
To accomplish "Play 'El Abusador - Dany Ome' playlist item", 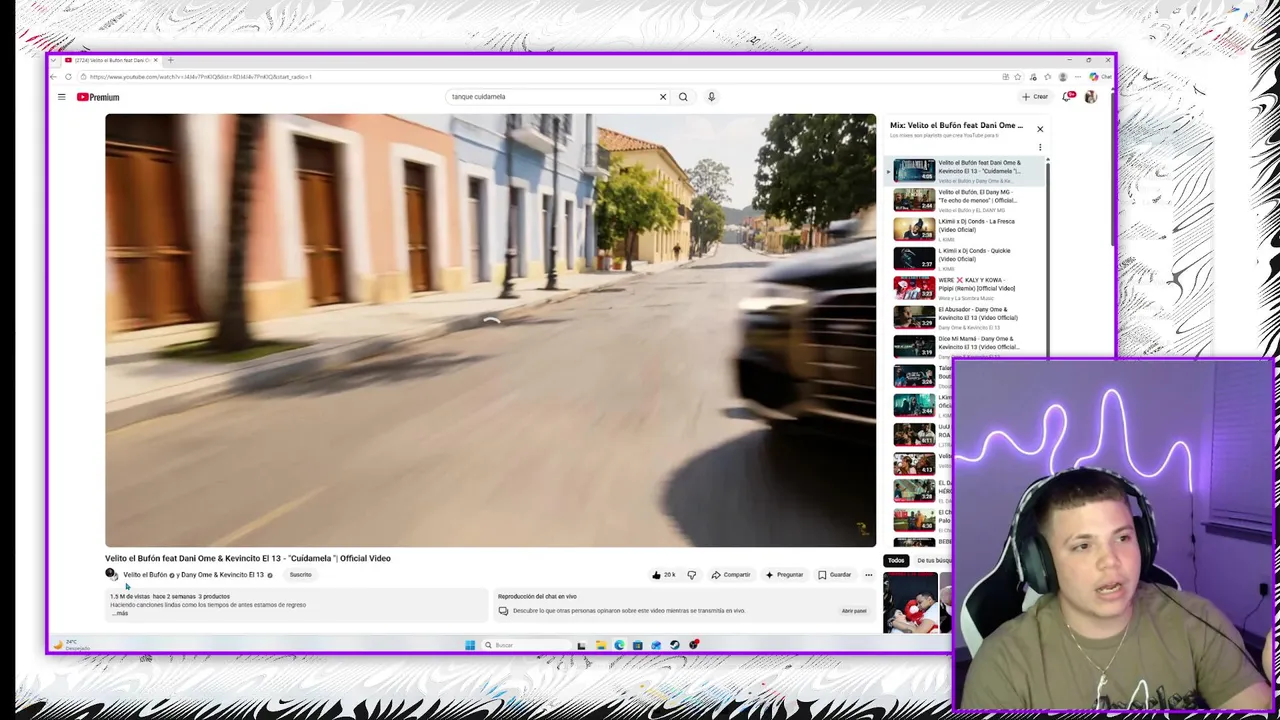I will pyautogui.click(x=966, y=317).
